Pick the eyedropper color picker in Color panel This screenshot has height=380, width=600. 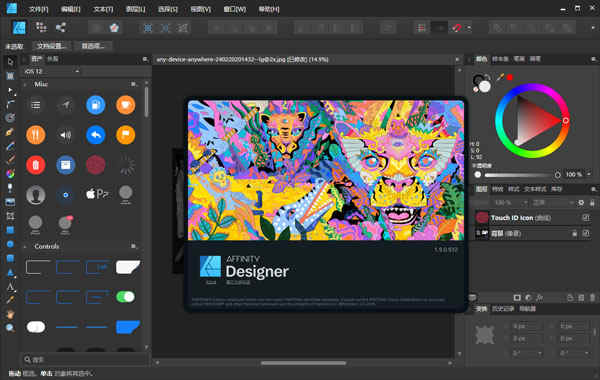tap(500, 78)
